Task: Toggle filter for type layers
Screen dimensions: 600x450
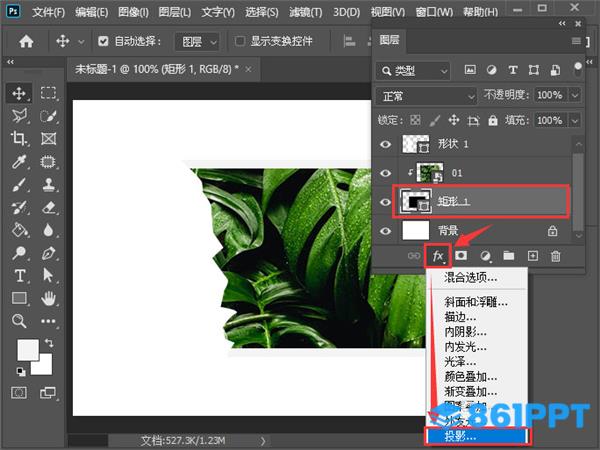Action: (513, 70)
